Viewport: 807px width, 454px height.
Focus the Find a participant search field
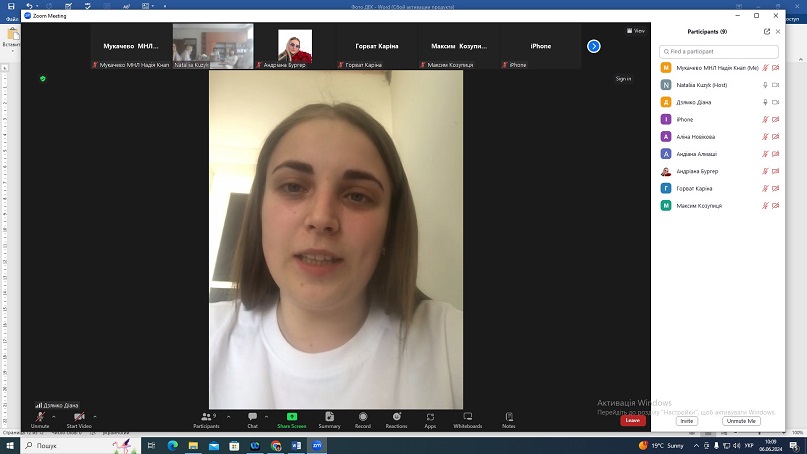718,51
